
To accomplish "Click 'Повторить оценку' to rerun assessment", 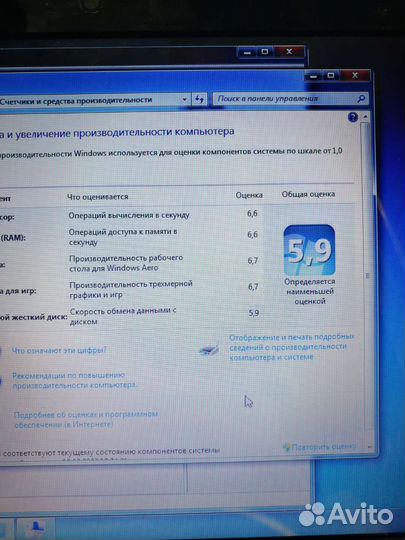I will pyautogui.click(x=319, y=447).
